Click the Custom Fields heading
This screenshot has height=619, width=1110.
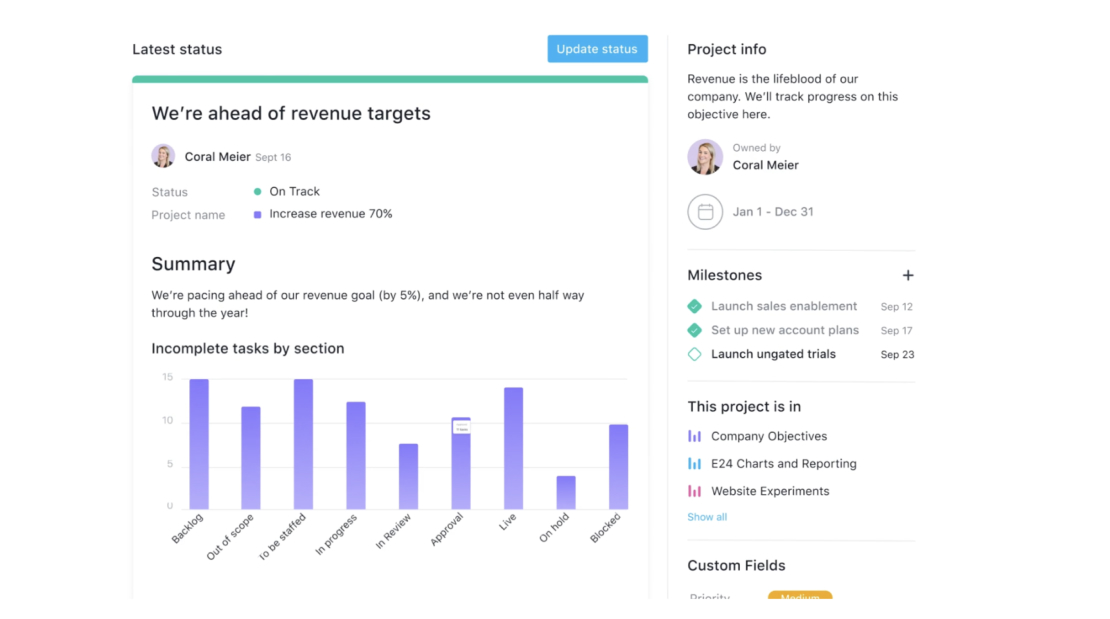(736, 565)
